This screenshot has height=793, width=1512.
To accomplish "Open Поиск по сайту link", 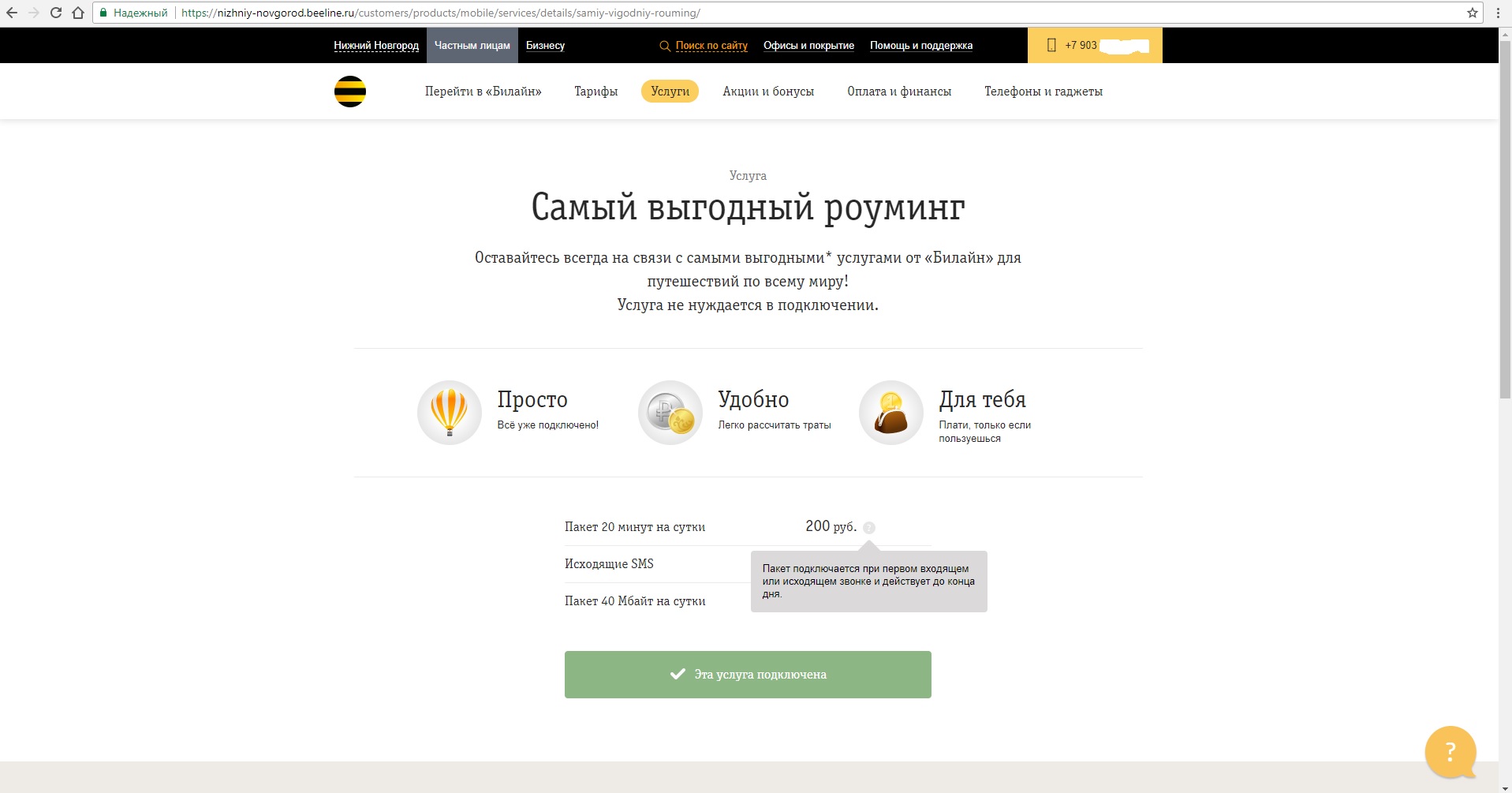I will pyautogui.click(x=711, y=46).
